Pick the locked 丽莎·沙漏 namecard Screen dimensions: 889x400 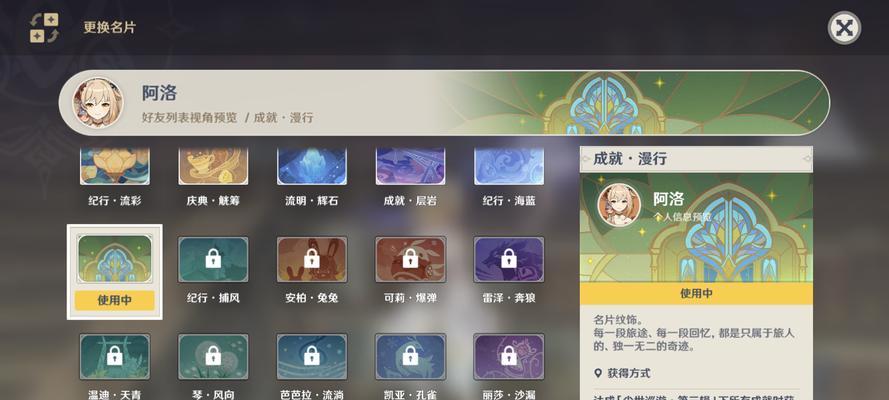[509, 356]
